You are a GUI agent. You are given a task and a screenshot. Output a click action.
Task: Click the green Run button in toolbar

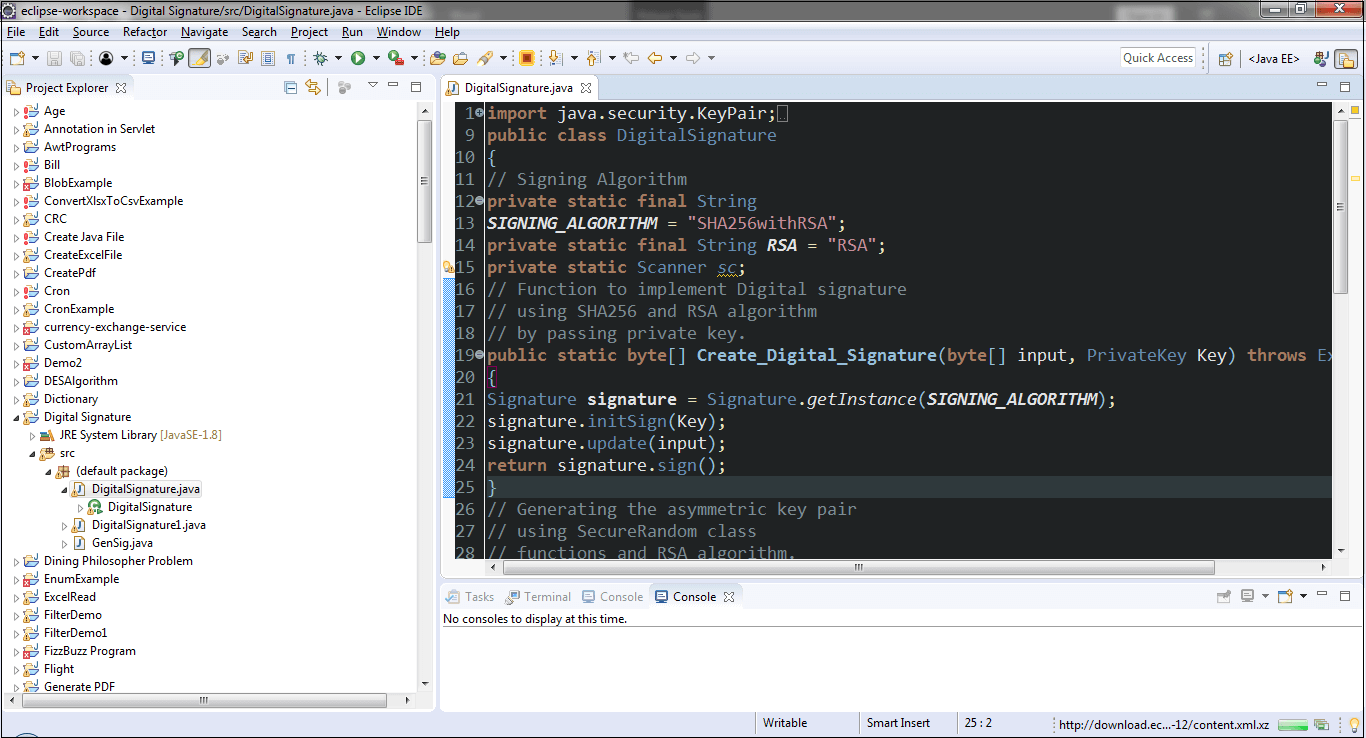[357, 58]
